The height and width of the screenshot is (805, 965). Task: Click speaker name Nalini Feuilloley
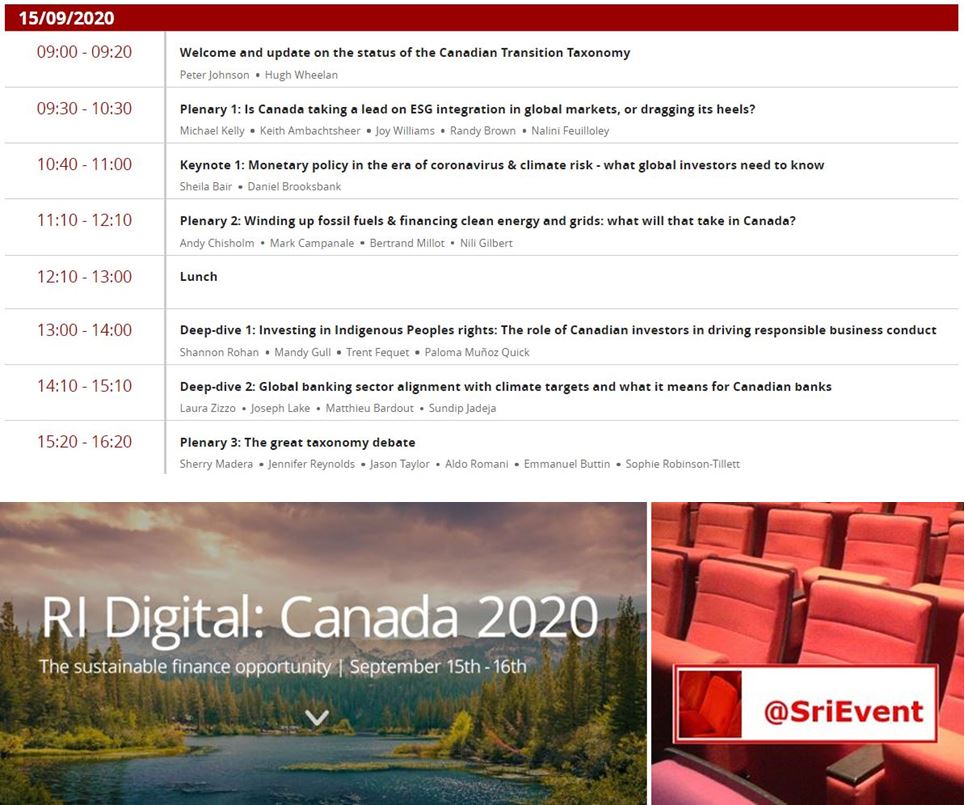[570, 131]
